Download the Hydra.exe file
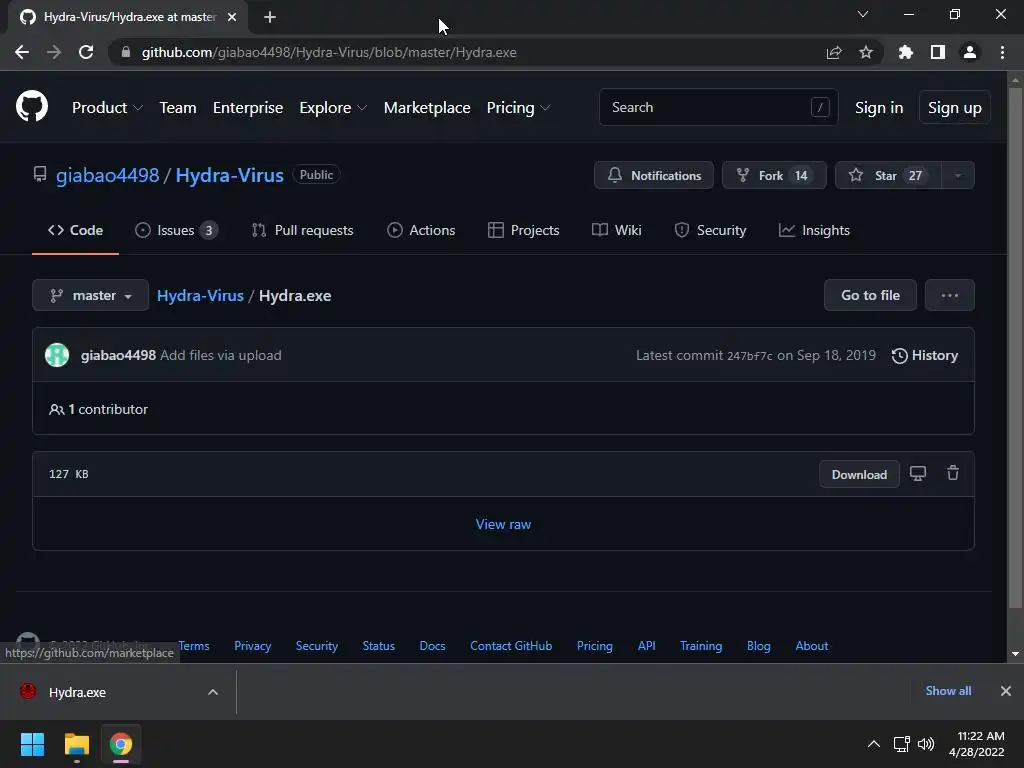Screen dimensions: 1024x768 [859, 474]
